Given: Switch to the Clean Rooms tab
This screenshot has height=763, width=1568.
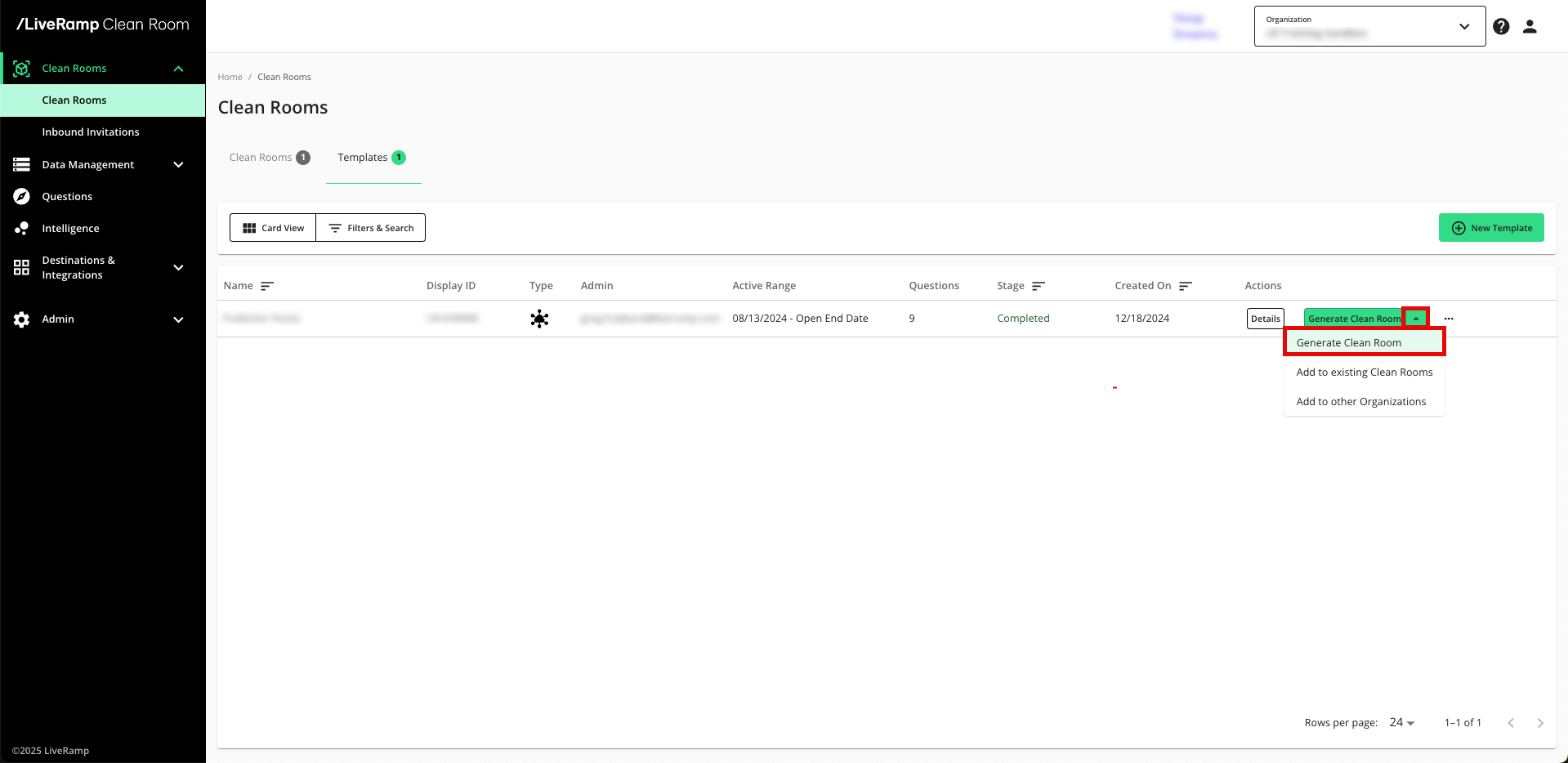Looking at the screenshot, I should coord(269,158).
